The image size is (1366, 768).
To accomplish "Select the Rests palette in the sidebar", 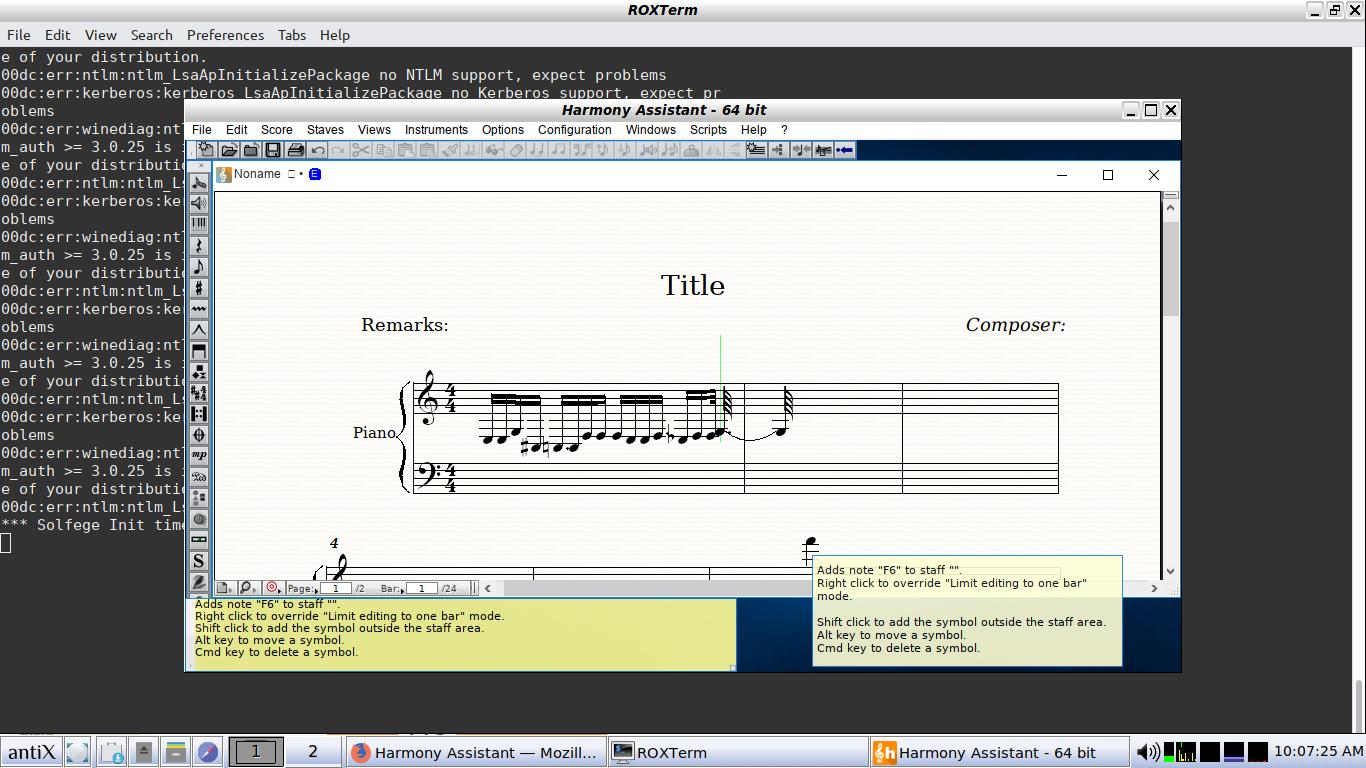I will pyautogui.click(x=199, y=245).
